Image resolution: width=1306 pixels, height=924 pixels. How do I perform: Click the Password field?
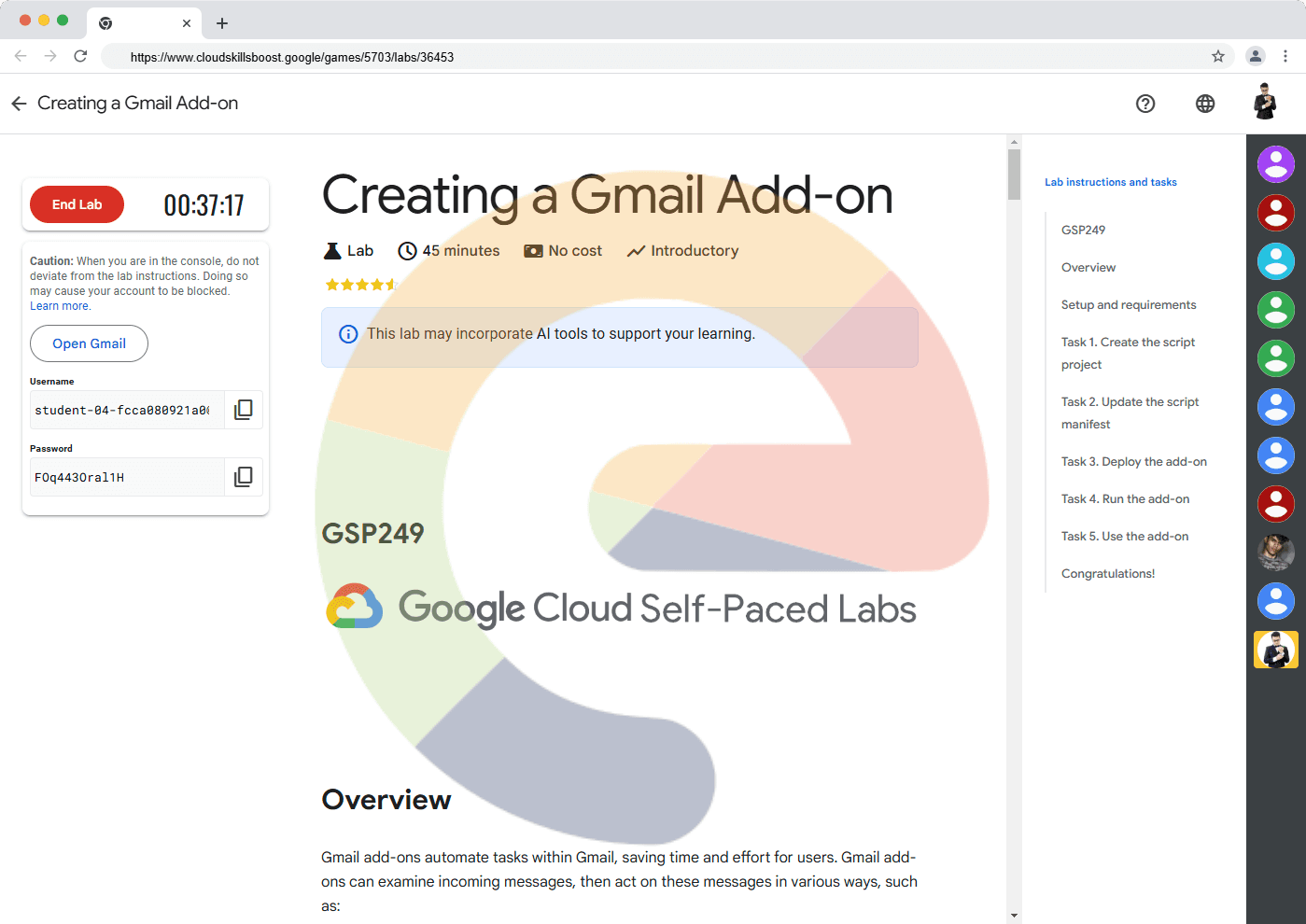[127, 477]
